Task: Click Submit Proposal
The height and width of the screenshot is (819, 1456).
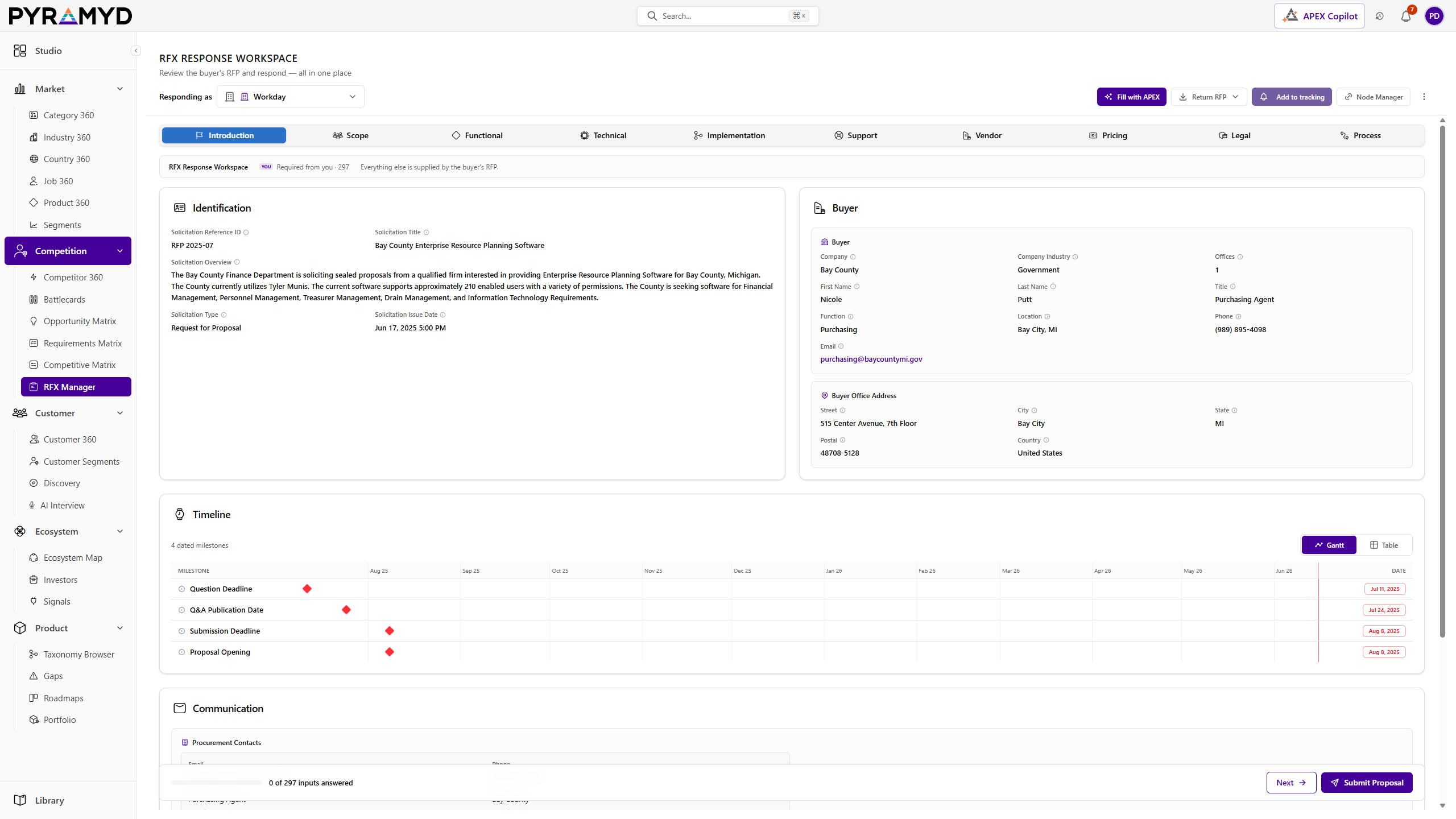Action: tap(1367, 783)
